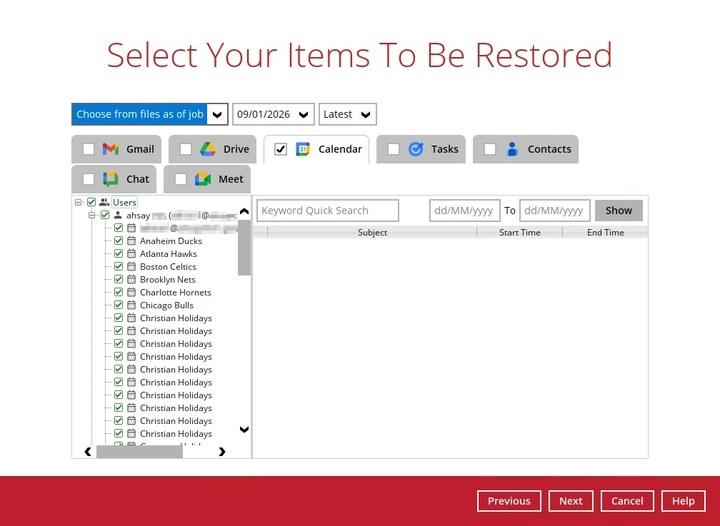The width and height of the screenshot is (720, 526).
Task: Click the Contacts person icon
Action: tap(512, 149)
